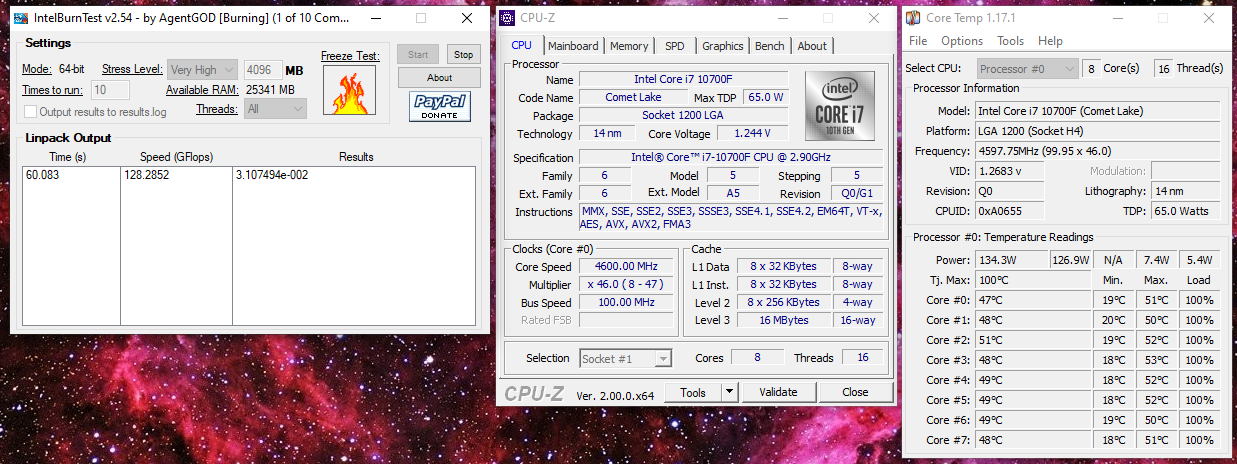The image size is (1237, 464).
Task: Click the PayPal Donate icon
Action: [x=440, y=106]
